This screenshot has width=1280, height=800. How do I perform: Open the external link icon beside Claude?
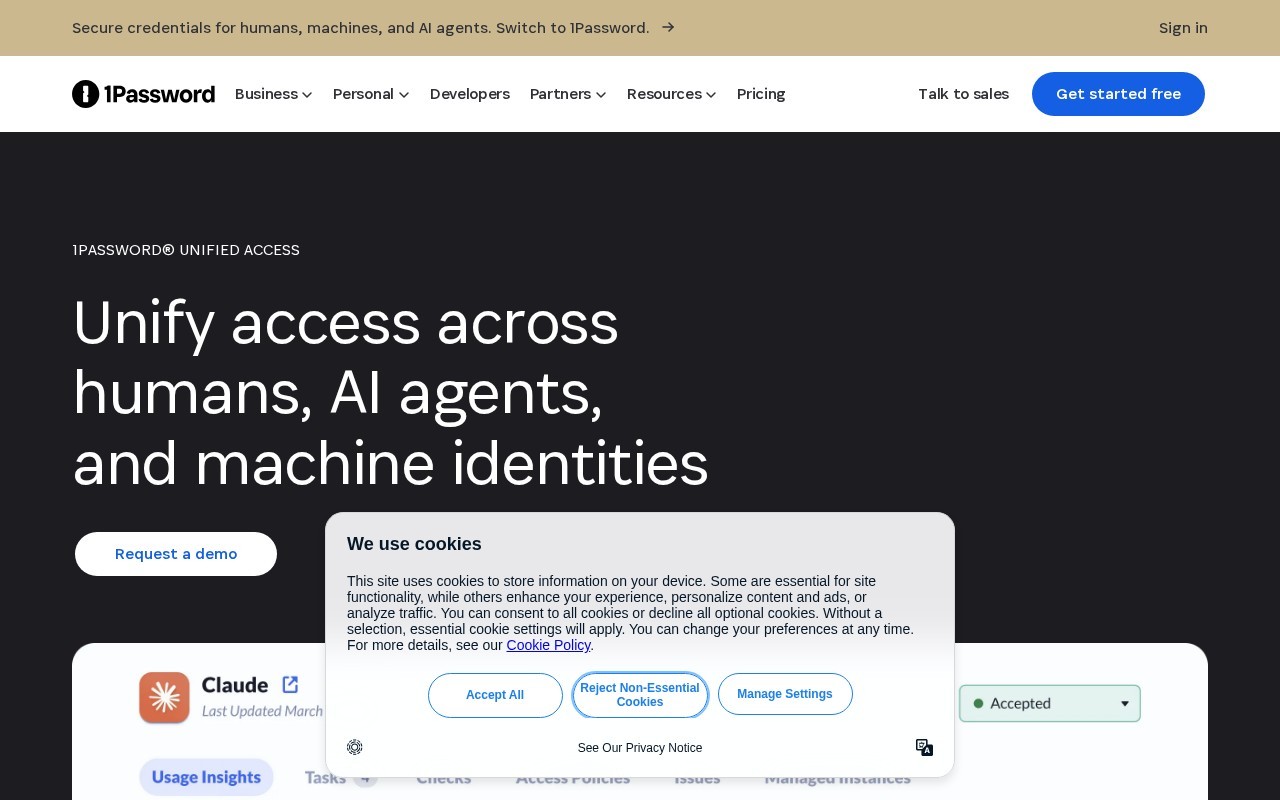coord(290,684)
